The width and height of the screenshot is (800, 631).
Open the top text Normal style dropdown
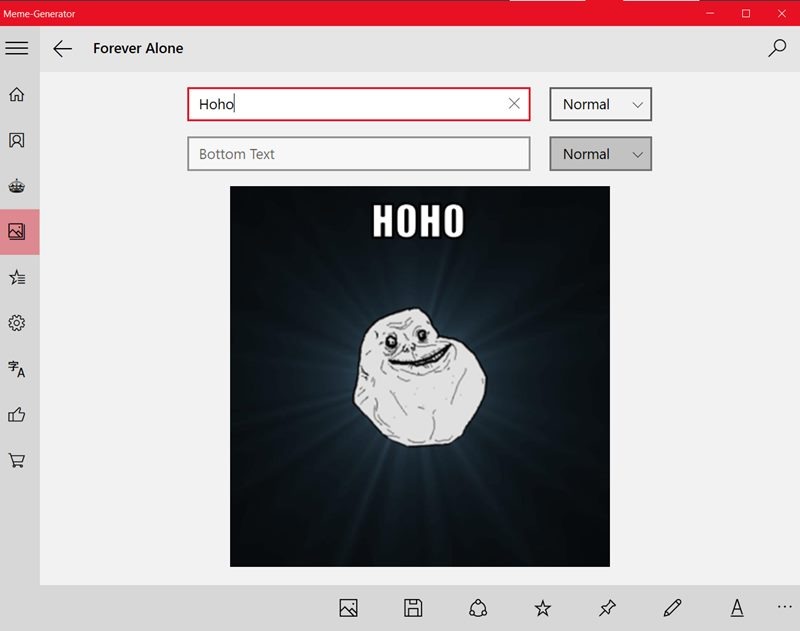[x=600, y=104]
